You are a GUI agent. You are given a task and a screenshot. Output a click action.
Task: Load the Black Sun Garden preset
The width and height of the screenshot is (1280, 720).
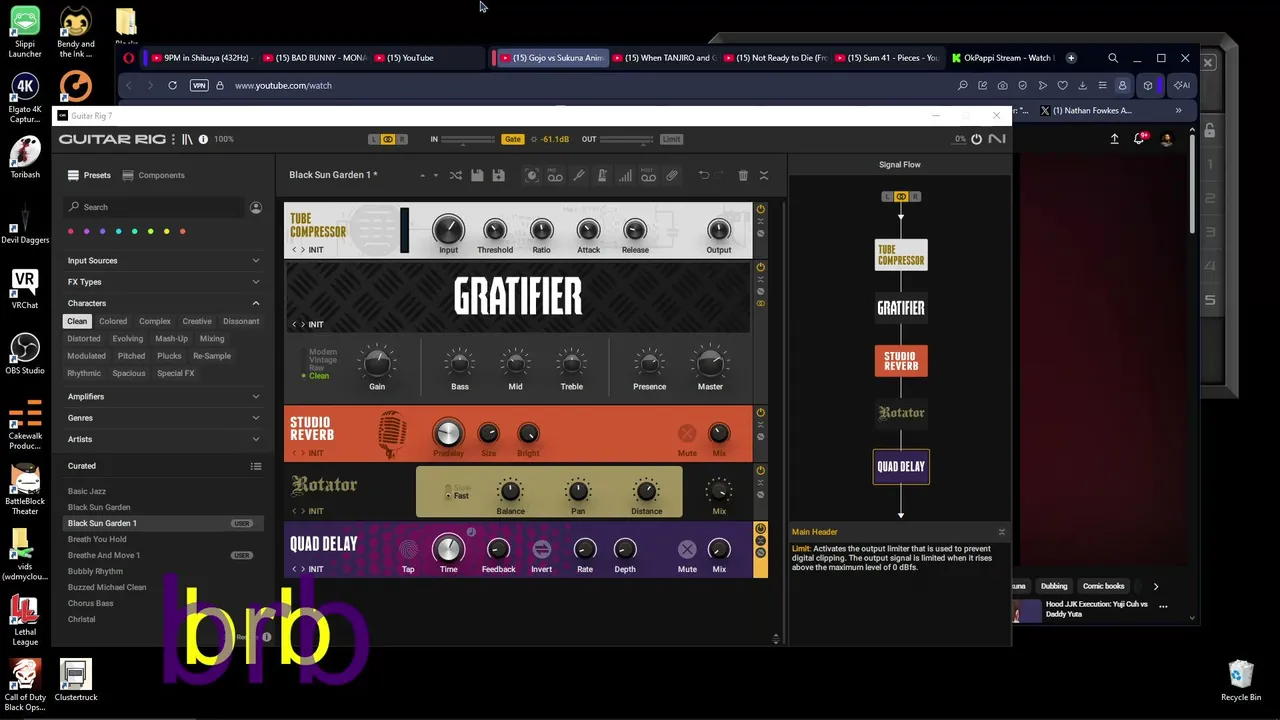[x=99, y=507]
